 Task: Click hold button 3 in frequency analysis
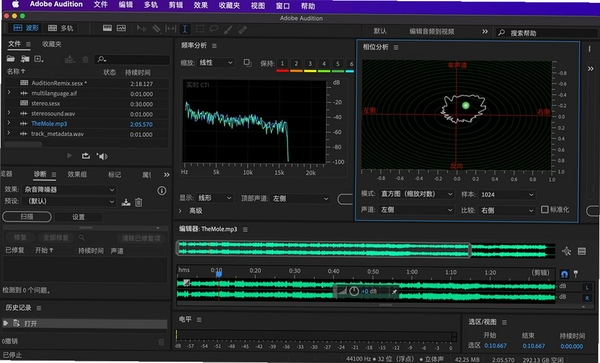[310, 63]
